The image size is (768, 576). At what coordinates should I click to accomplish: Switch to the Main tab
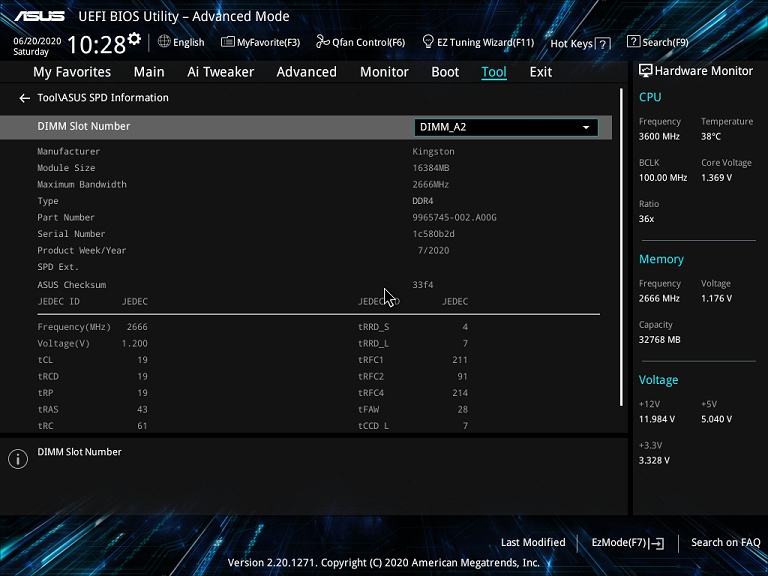pyautogui.click(x=149, y=72)
